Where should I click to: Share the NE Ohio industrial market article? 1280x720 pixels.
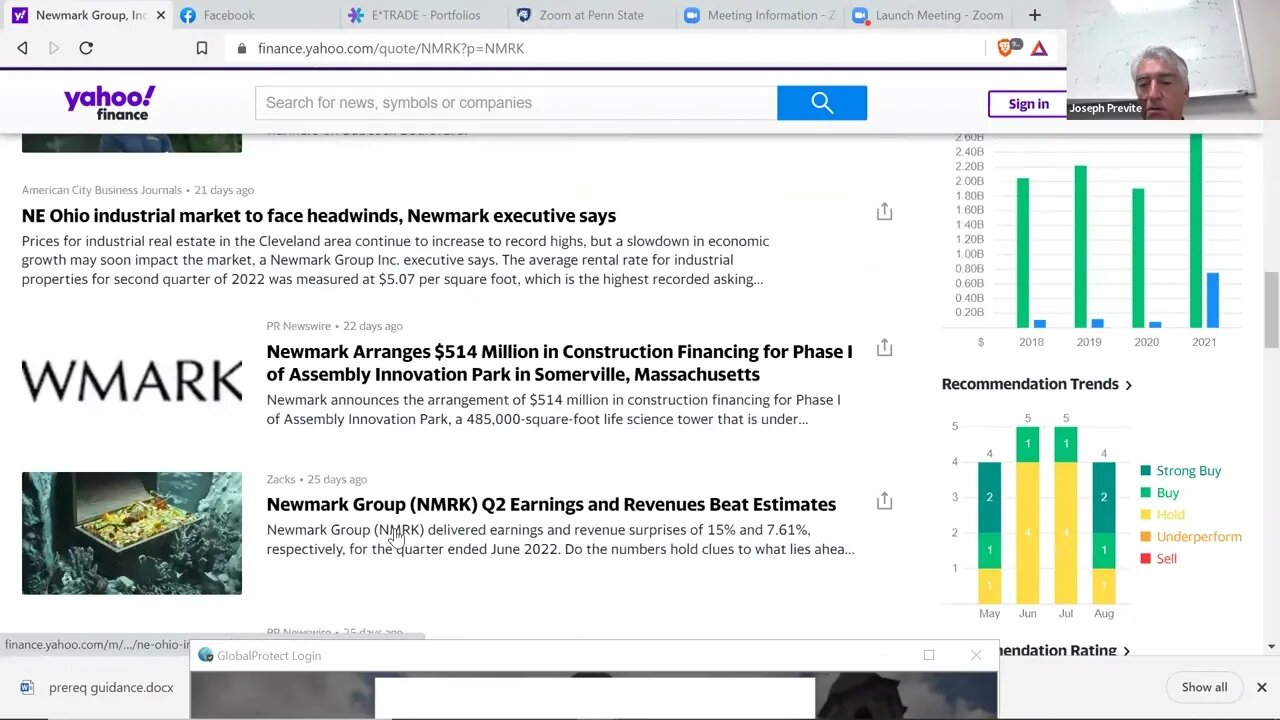[x=884, y=211]
